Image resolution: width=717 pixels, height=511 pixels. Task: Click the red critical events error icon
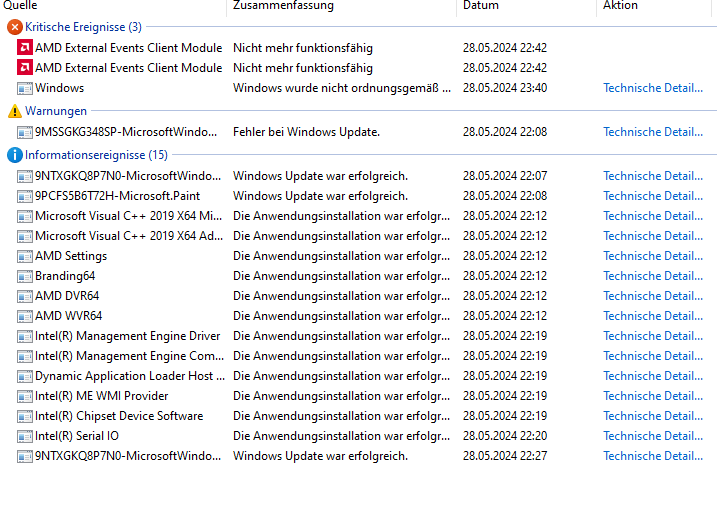click(15, 27)
